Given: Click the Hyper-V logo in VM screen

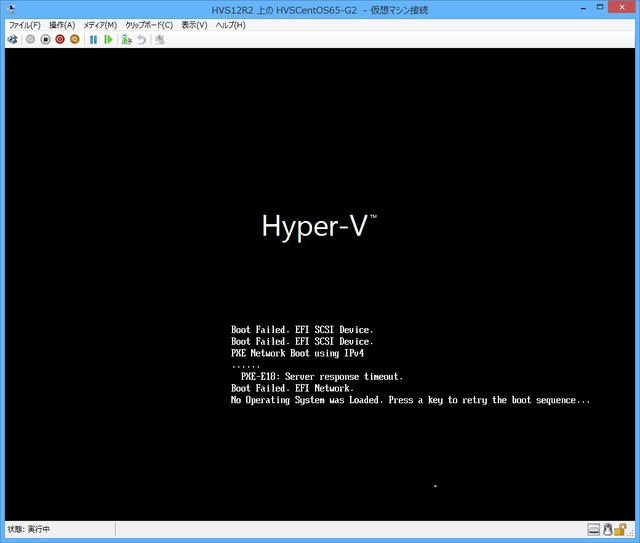Looking at the screenshot, I should point(319,226).
